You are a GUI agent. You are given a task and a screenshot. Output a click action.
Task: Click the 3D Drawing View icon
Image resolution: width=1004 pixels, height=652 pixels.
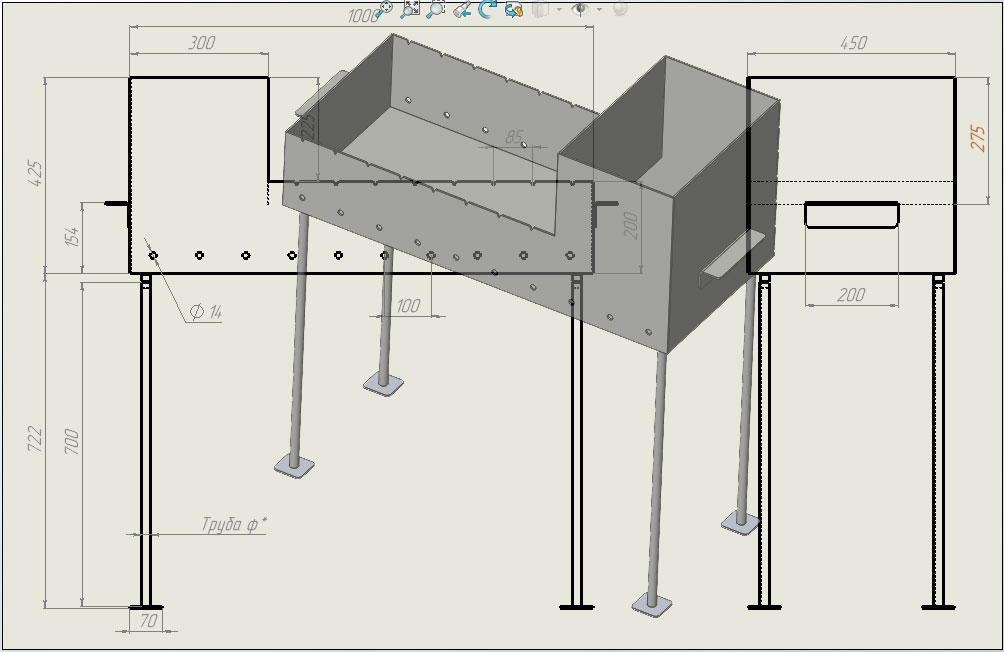tap(514, 9)
